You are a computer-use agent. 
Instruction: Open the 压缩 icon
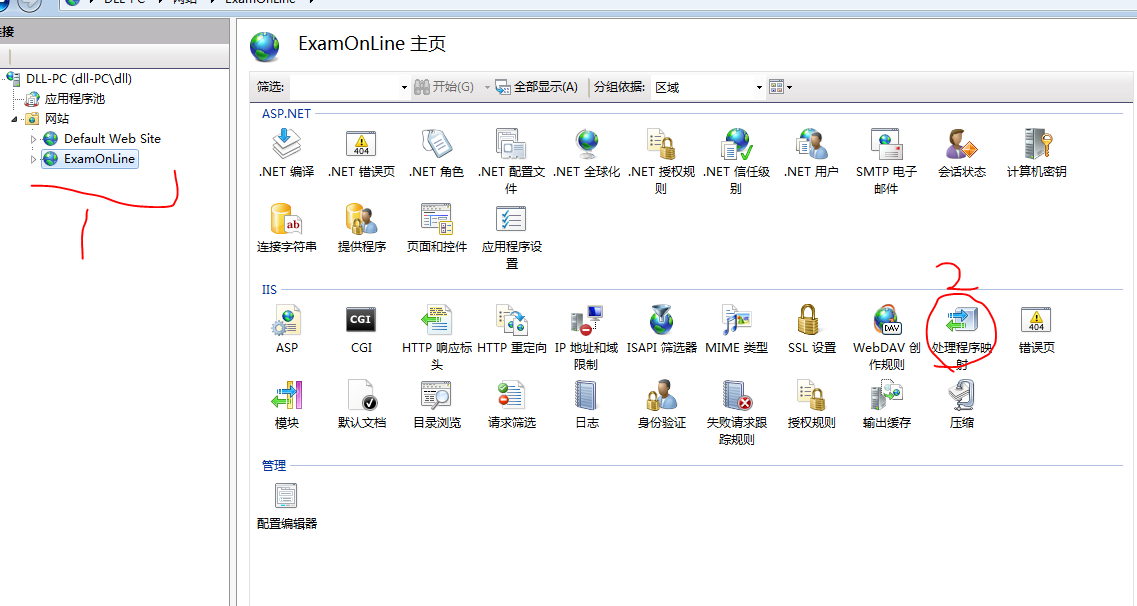coord(962,395)
